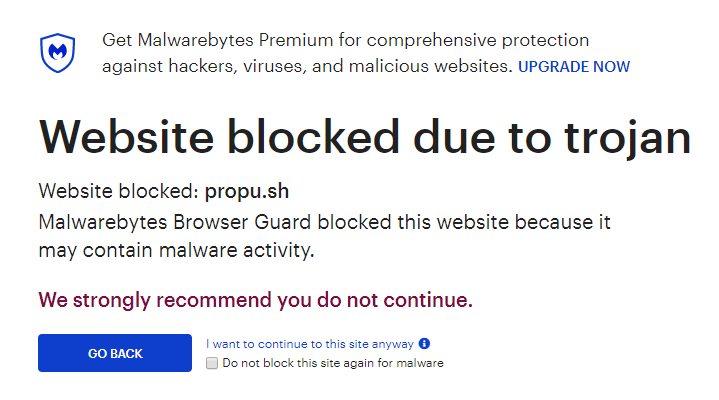Click 'may contain malware activity' text line

177,250
